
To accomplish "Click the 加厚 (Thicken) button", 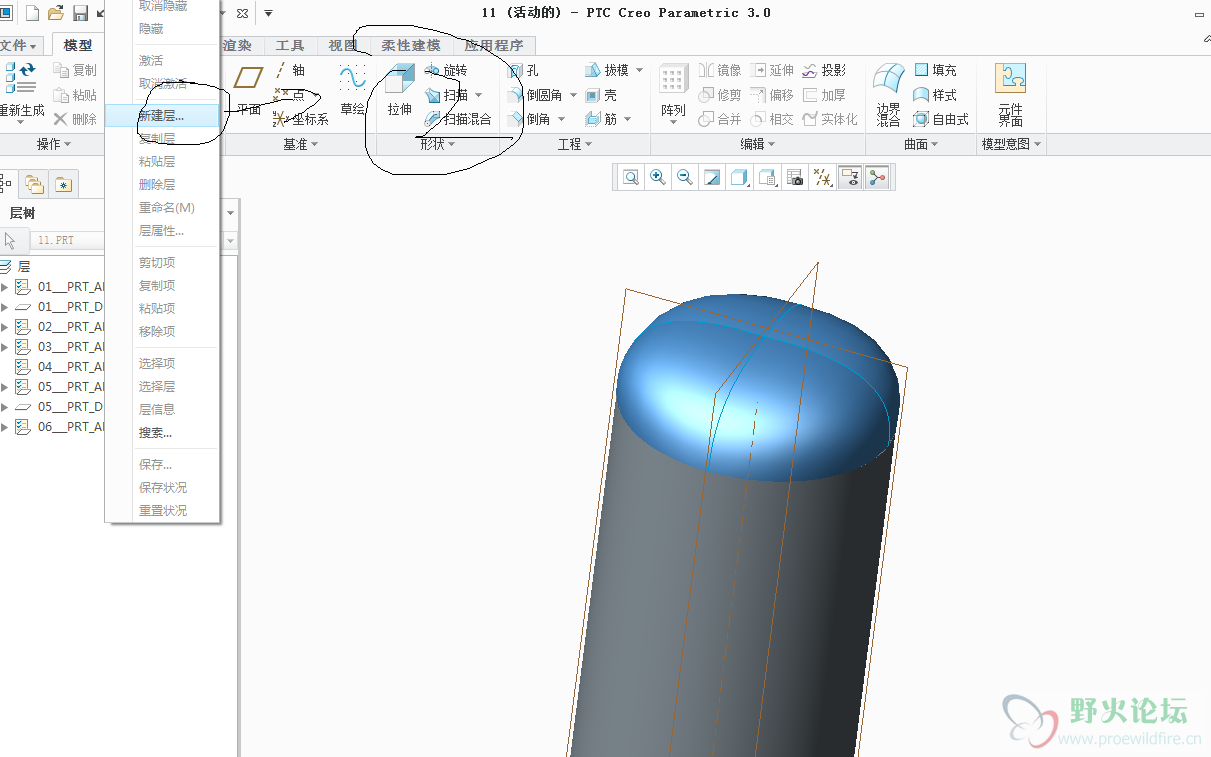I will [824, 95].
